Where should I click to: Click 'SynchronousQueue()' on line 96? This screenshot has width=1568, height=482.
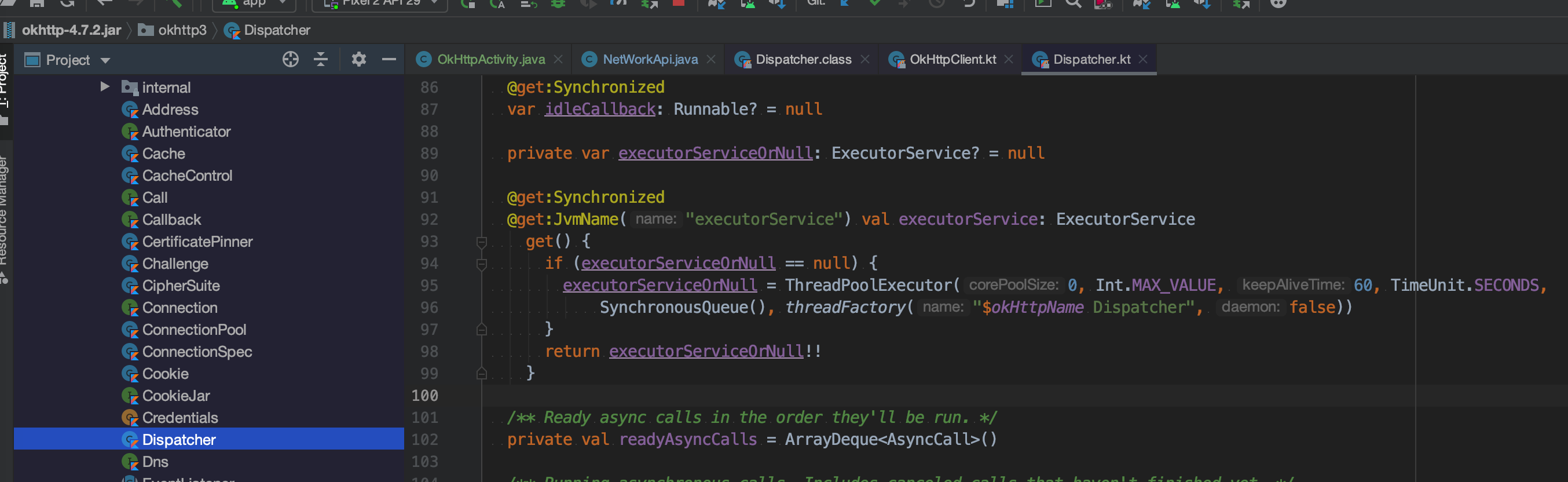[682, 307]
